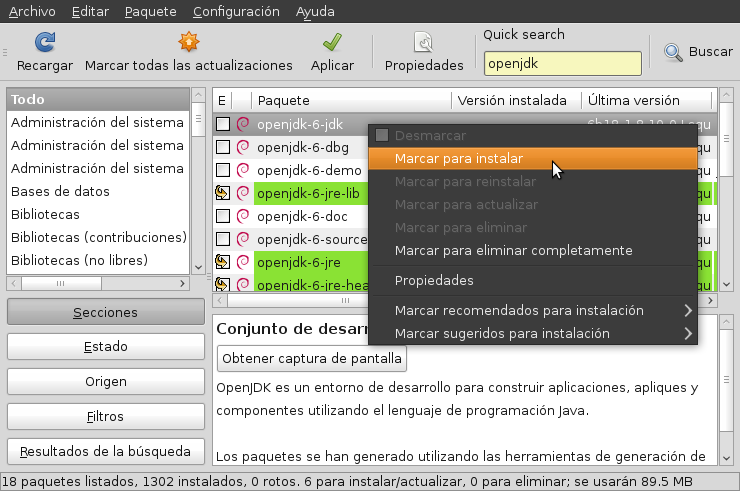The height and width of the screenshot is (491, 740).
Task: Open the Propiedades toolbar icon
Action: [424, 42]
